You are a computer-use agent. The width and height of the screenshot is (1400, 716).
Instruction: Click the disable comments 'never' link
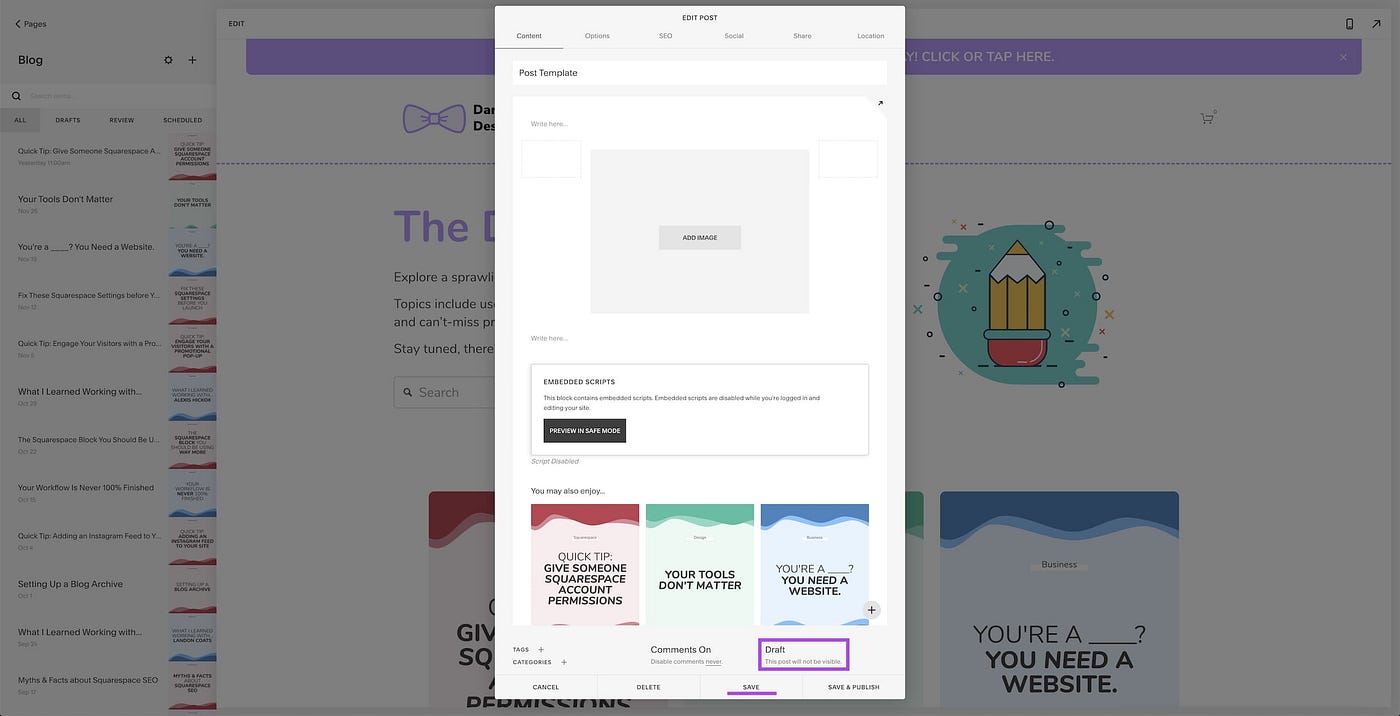pyautogui.click(x=713, y=662)
